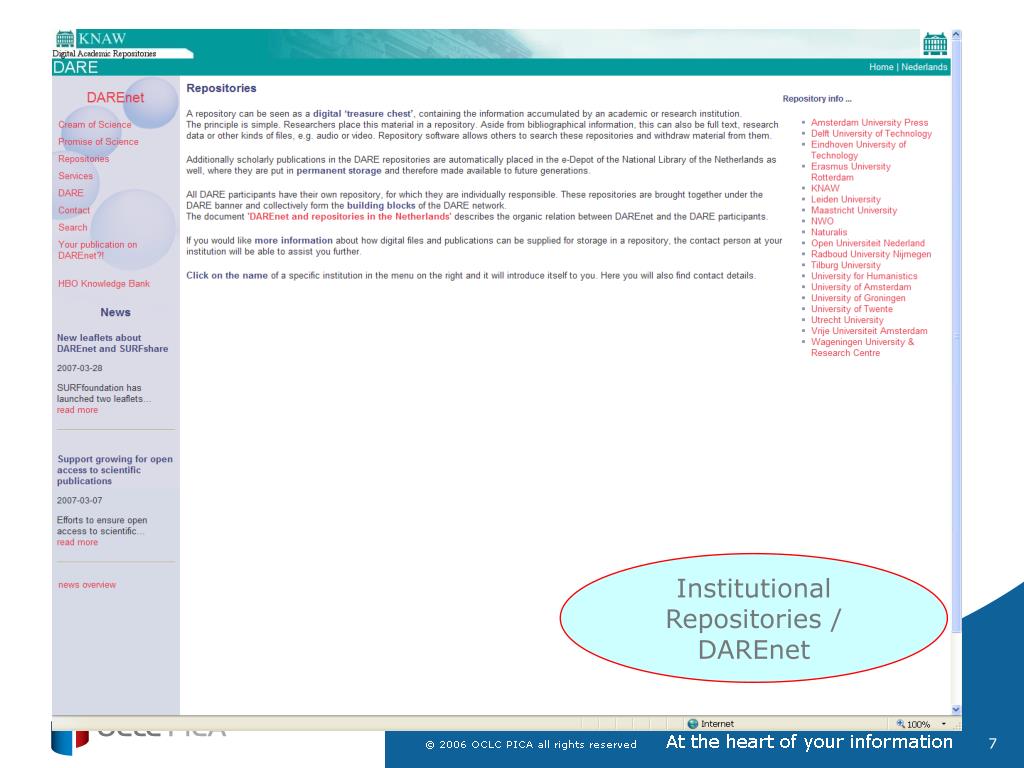The width and height of the screenshot is (1024, 768).
Task: Select DARE in the left menu
Action: (x=71, y=193)
